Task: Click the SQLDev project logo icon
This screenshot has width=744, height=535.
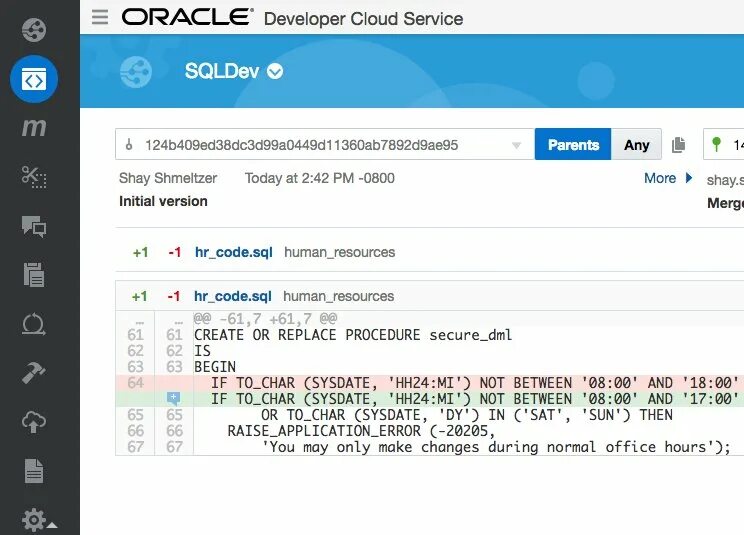Action: coord(136,72)
